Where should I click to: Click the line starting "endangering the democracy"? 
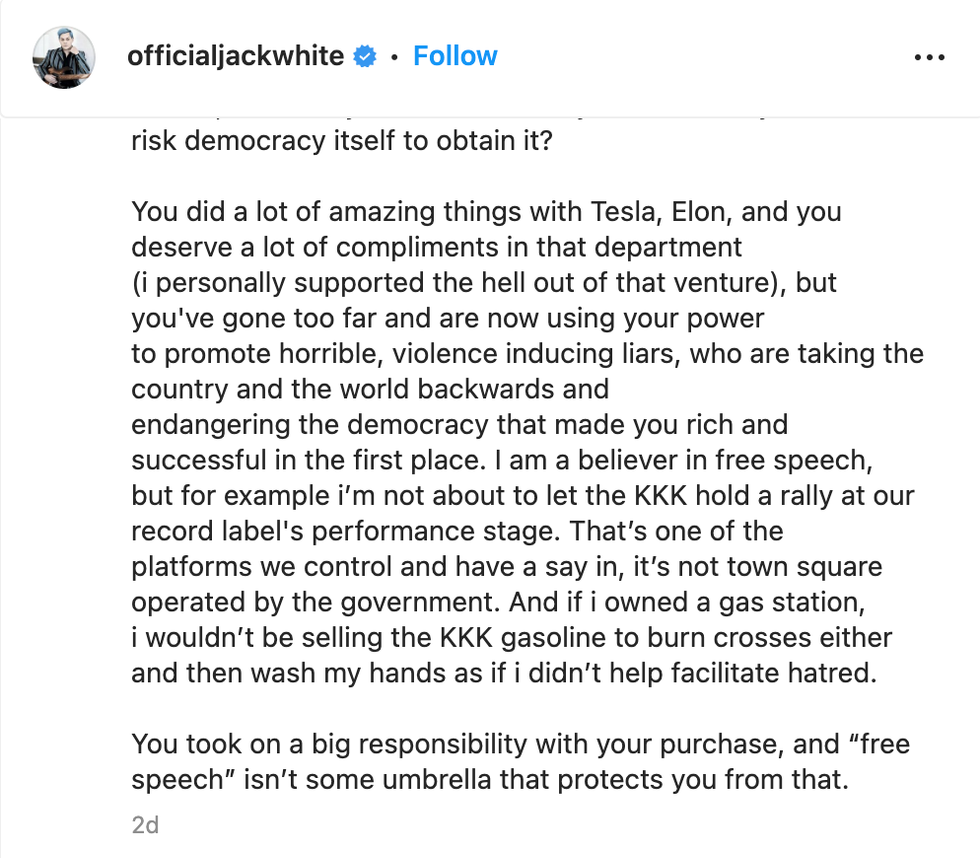[x=460, y=425]
